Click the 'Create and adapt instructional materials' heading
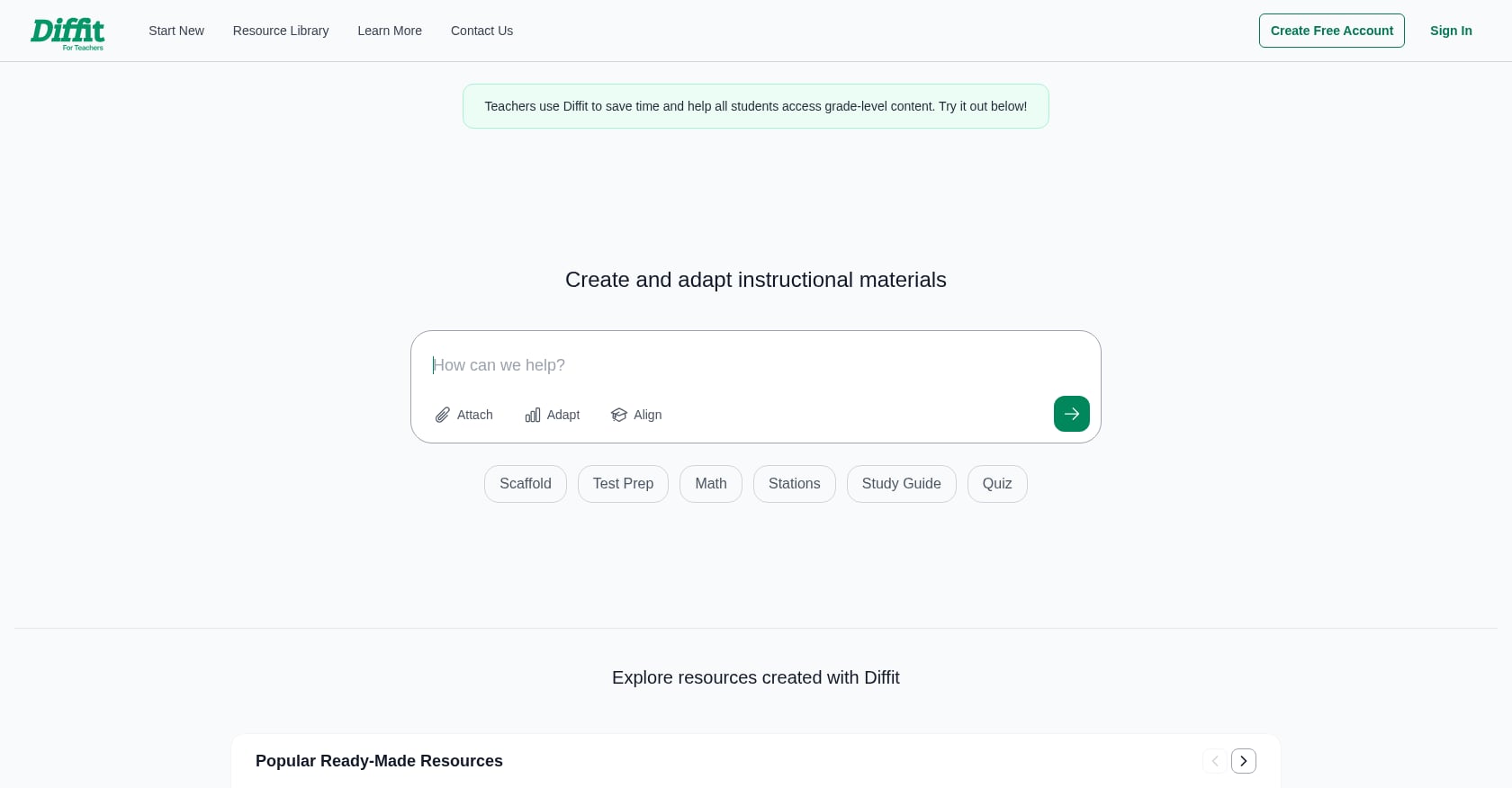The width and height of the screenshot is (1512, 788). (x=756, y=280)
